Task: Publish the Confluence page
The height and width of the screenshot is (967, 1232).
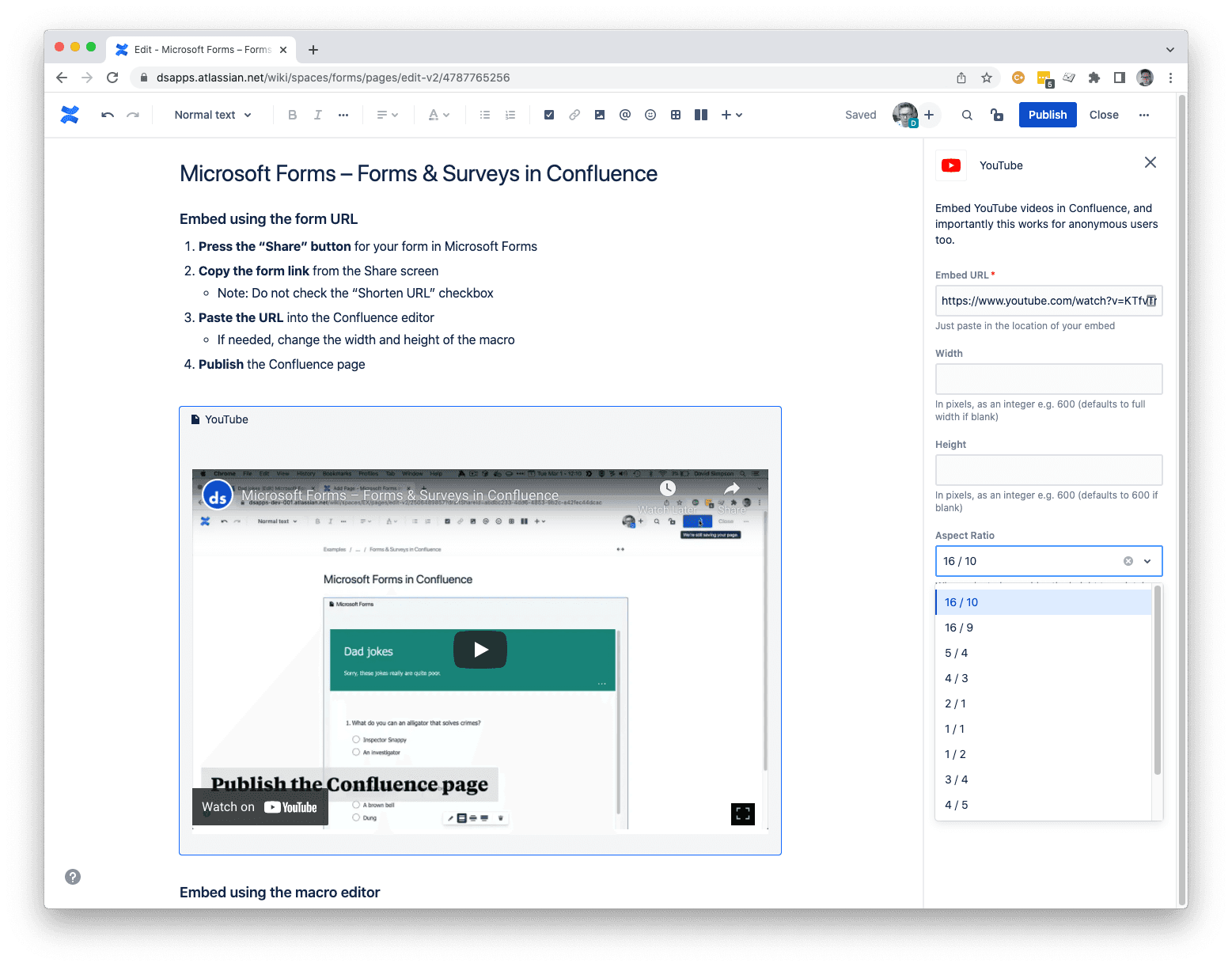Action: coord(1048,115)
